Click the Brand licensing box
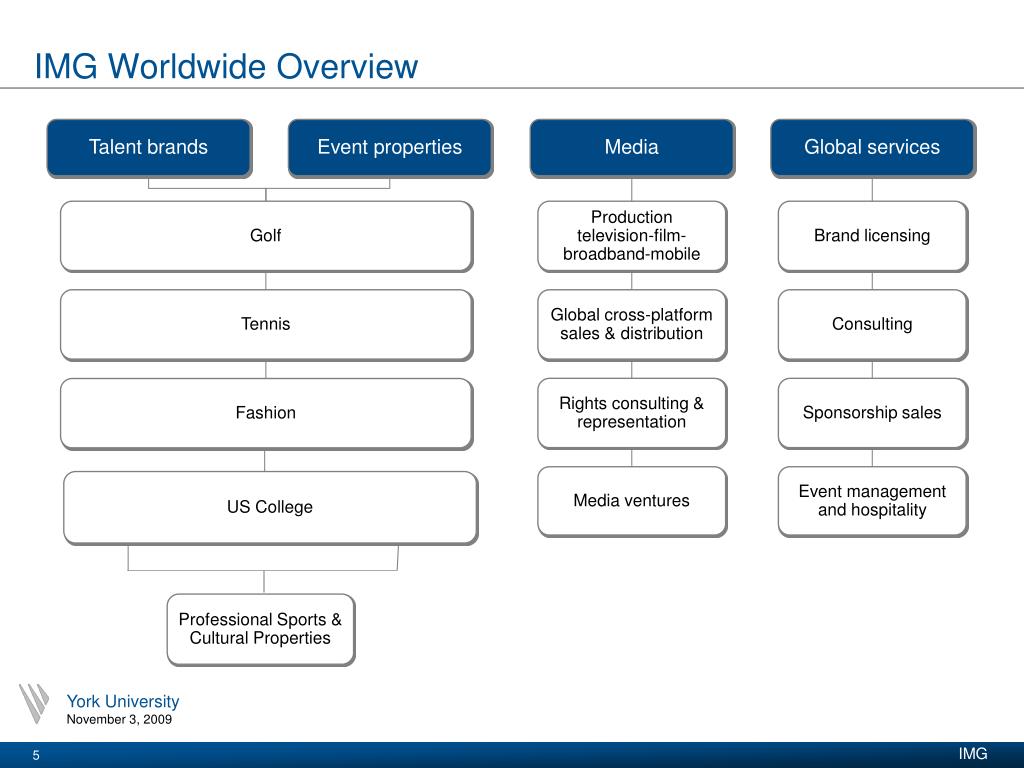This screenshot has height=768, width=1024. click(x=872, y=236)
